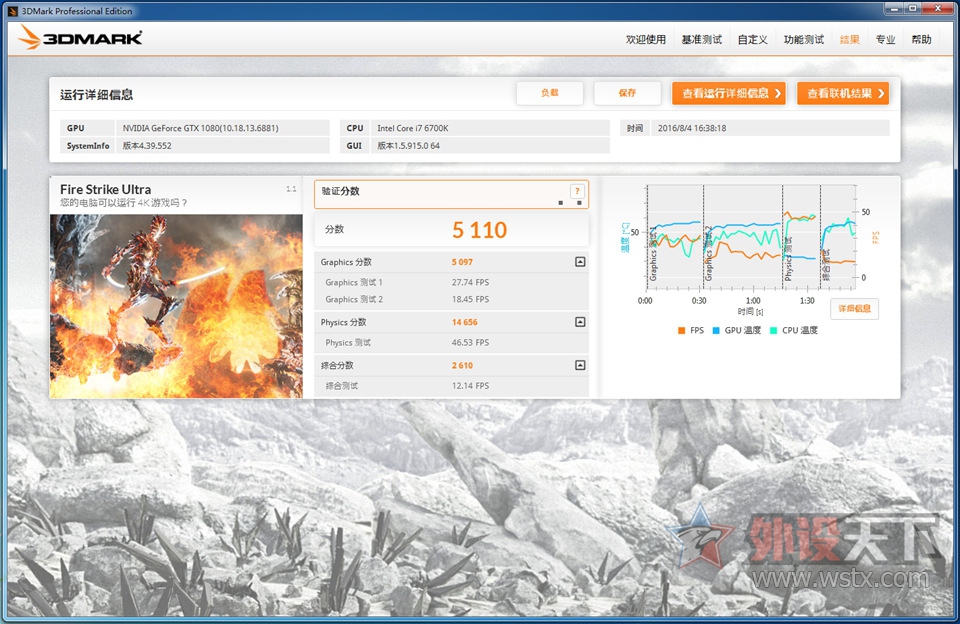Click GUI 版本1.5.915.0 64 value
The image size is (960, 624).
tap(408, 146)
